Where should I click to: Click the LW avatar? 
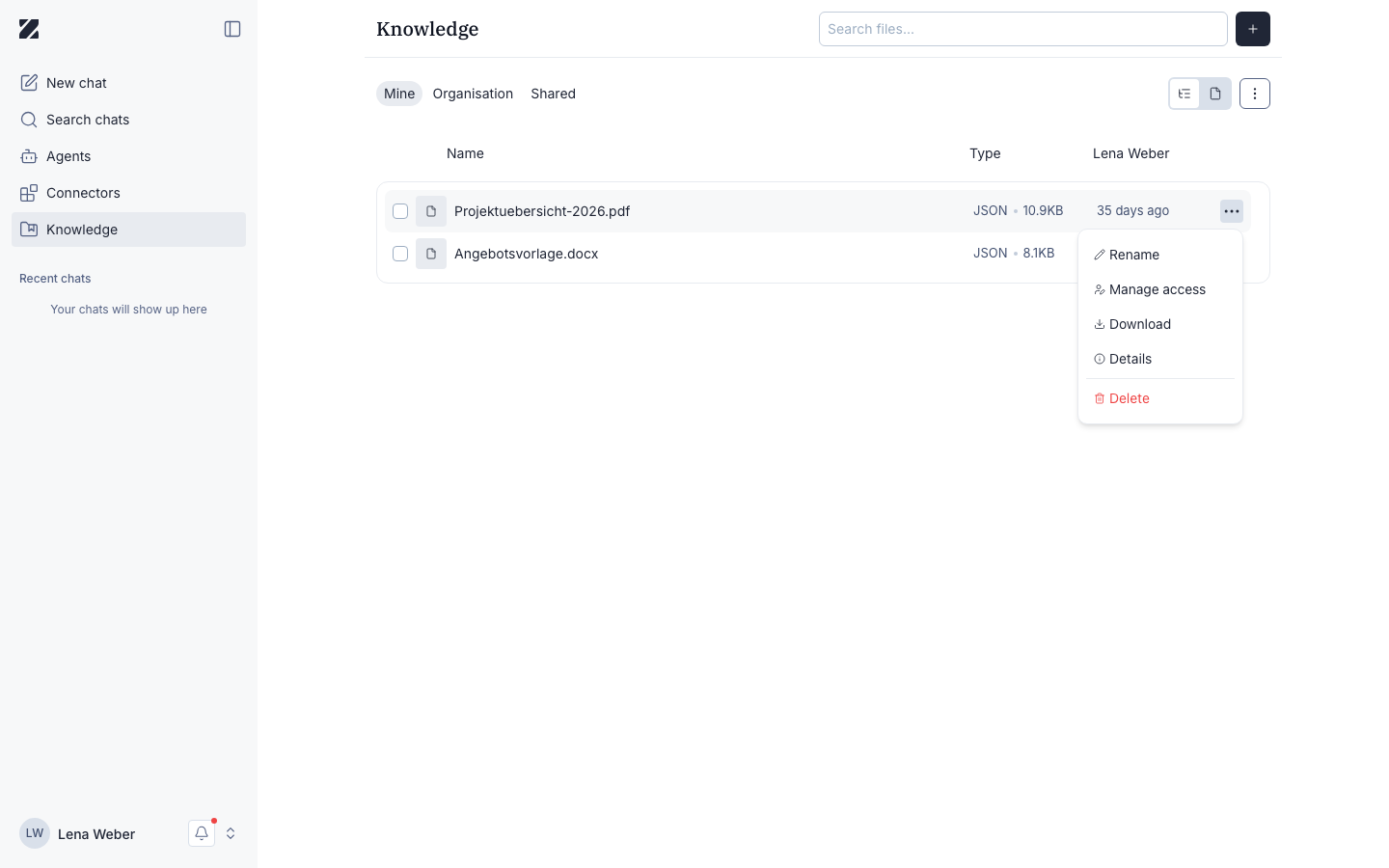pos(35,833)
